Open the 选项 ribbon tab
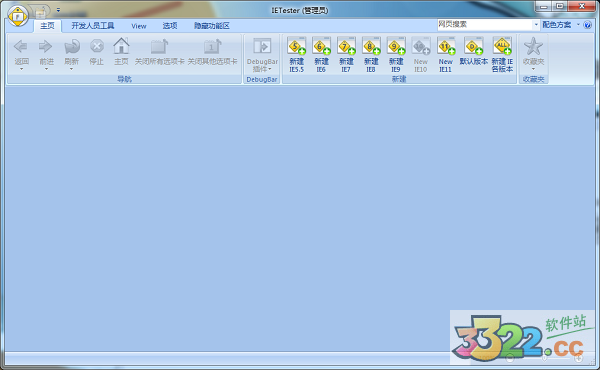 pyautogui.click(x=170, y=26)
